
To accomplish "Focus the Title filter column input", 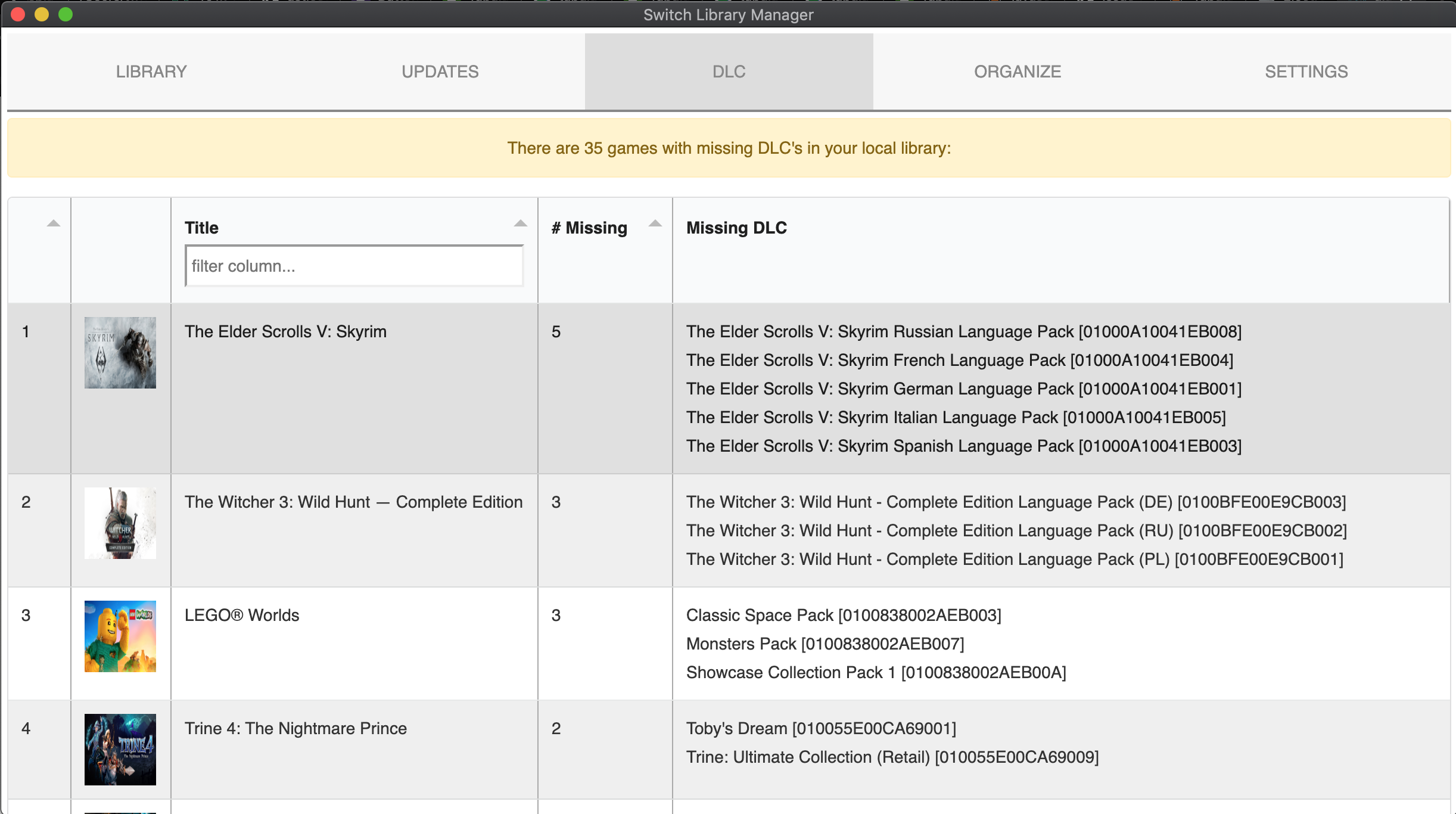I will [354, 266].
